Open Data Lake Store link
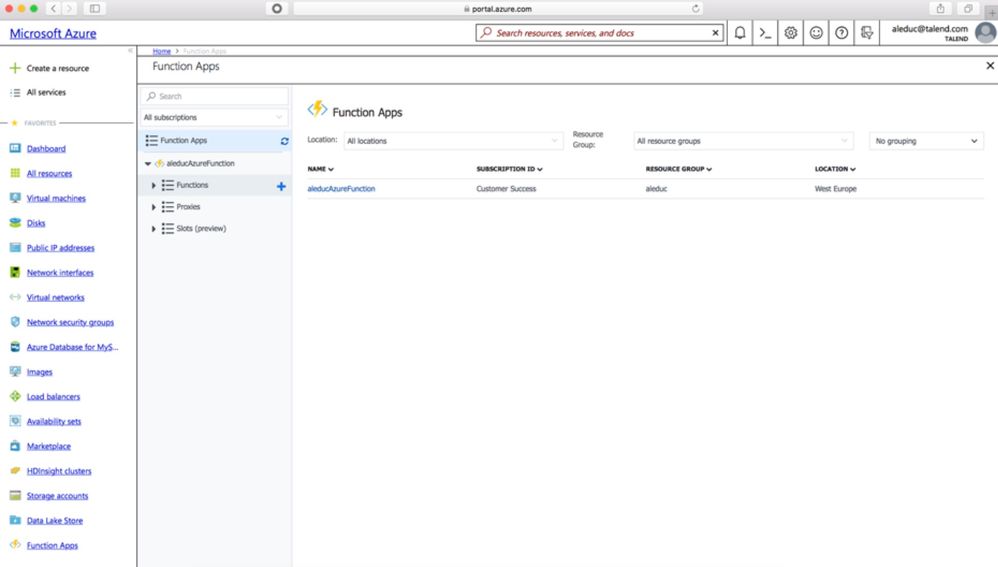This screenshot has height=567, width=998. coord(55,521)
